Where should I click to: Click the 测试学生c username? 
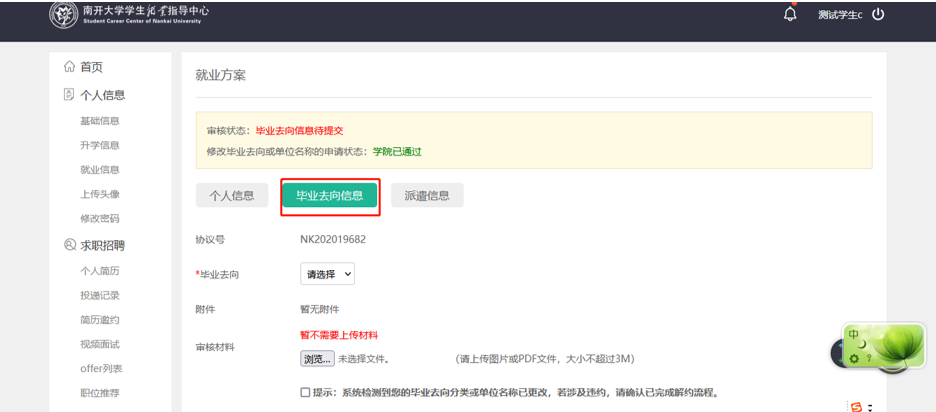click(x=839, y=15)
